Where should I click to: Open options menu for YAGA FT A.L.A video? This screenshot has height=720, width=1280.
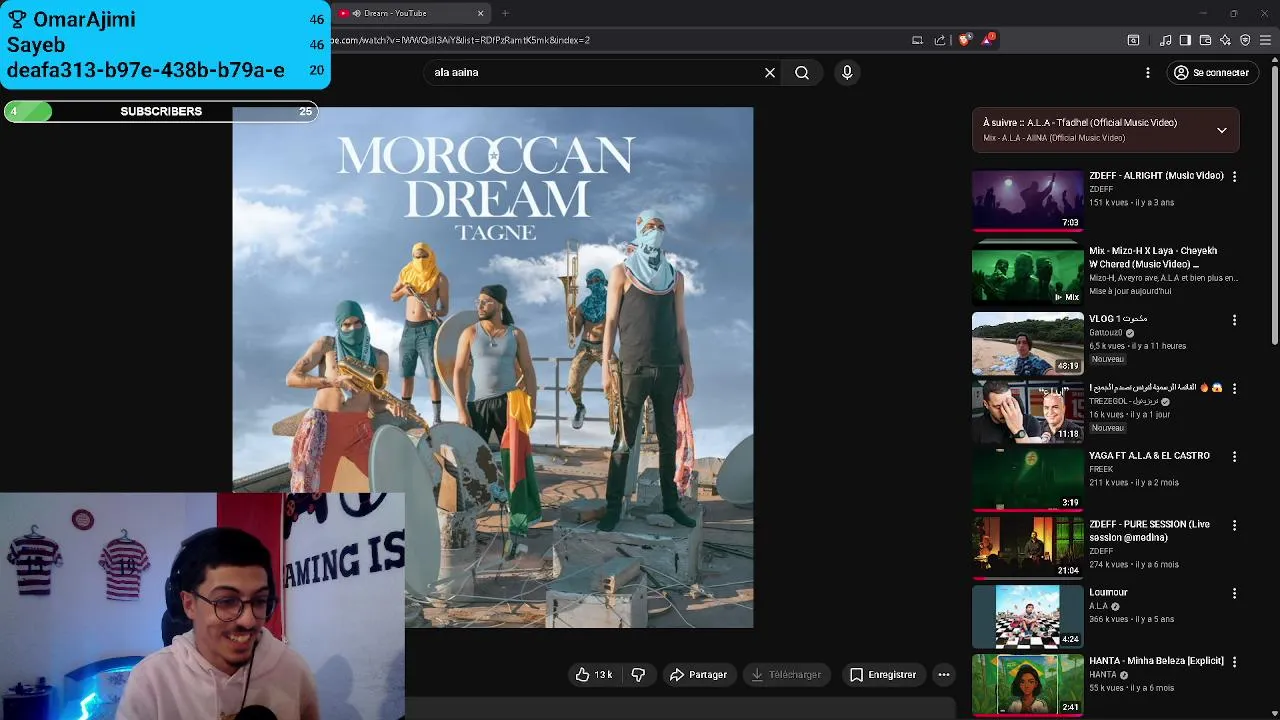pos(1234,456)
